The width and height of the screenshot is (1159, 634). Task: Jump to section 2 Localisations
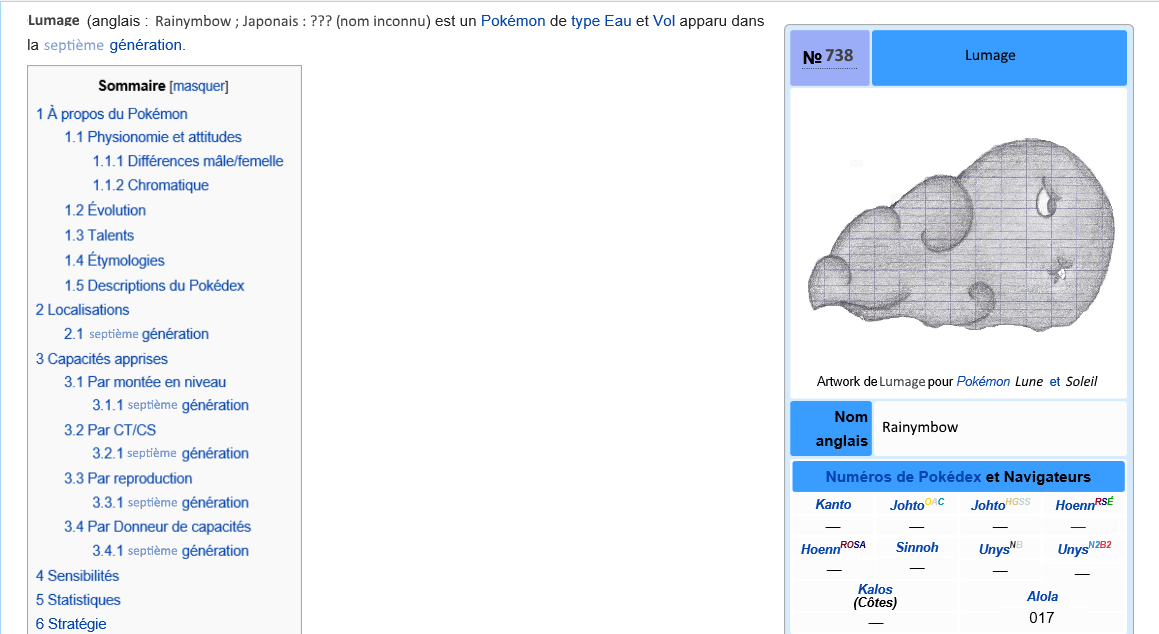click(82, 310)
